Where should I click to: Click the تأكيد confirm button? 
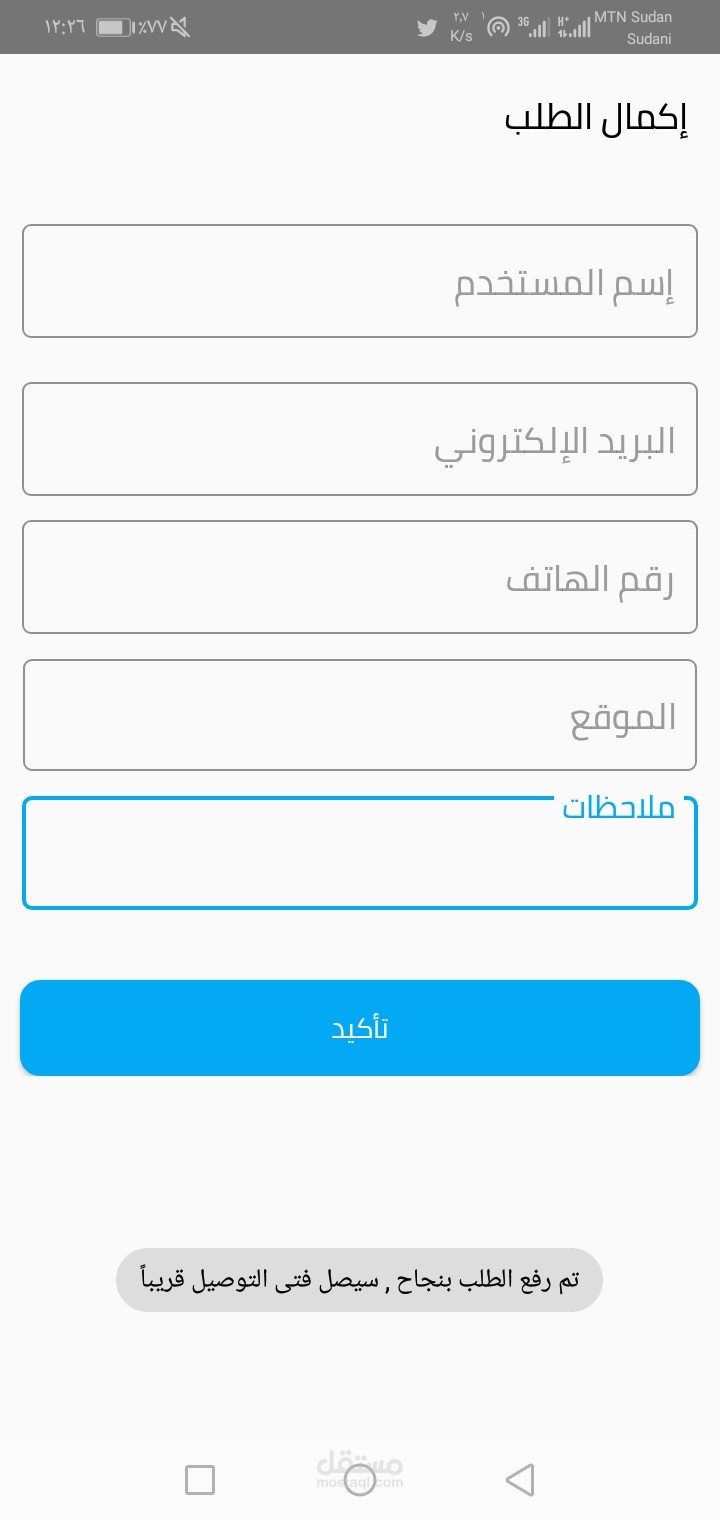point(360,1028)
